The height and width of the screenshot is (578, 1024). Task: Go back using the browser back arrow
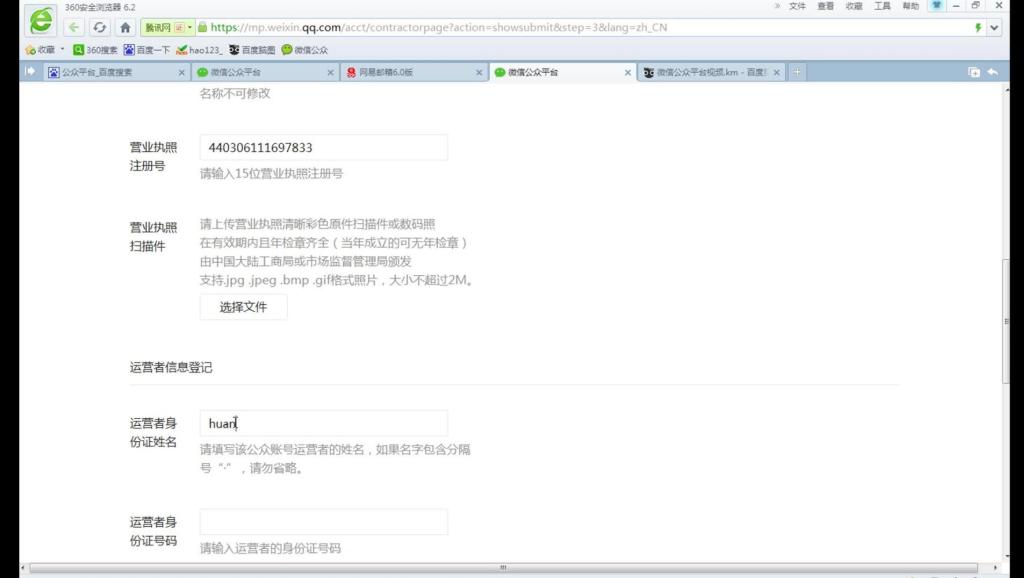(x=74, y=27)
